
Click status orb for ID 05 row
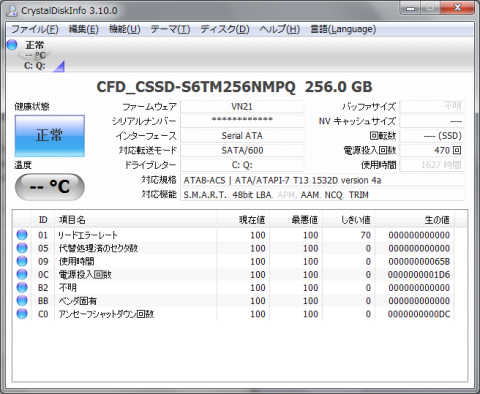tap(22, 248)
